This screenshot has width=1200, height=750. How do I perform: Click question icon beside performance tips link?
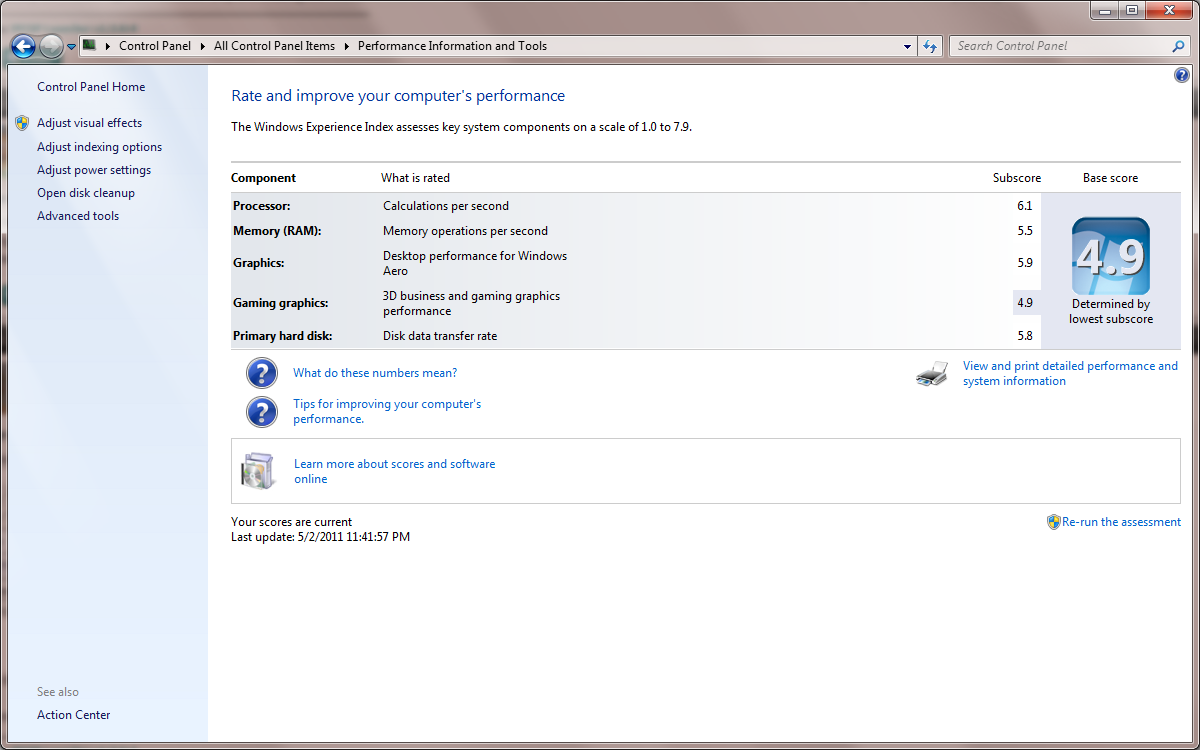[x=262, y=411]
